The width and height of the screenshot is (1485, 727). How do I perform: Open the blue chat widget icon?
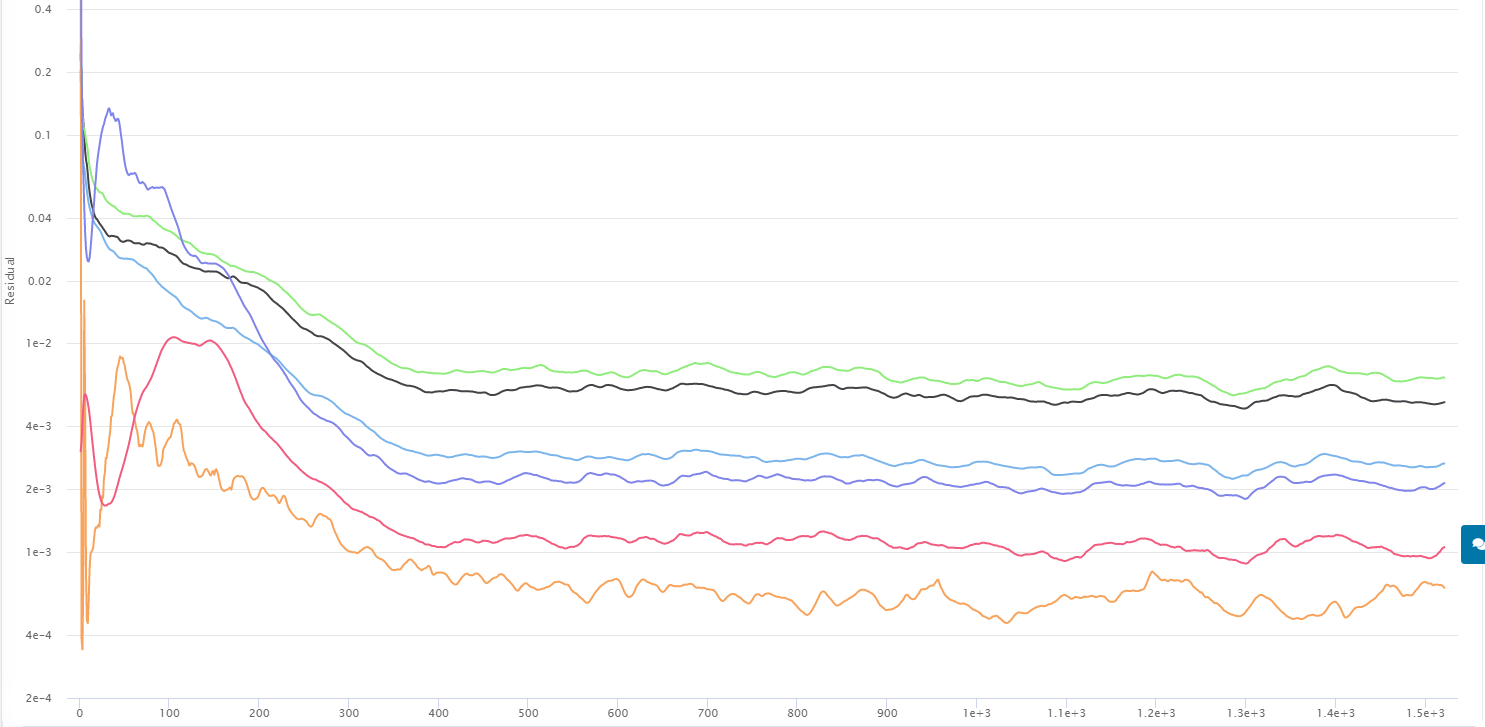[x=1474, y=544]
